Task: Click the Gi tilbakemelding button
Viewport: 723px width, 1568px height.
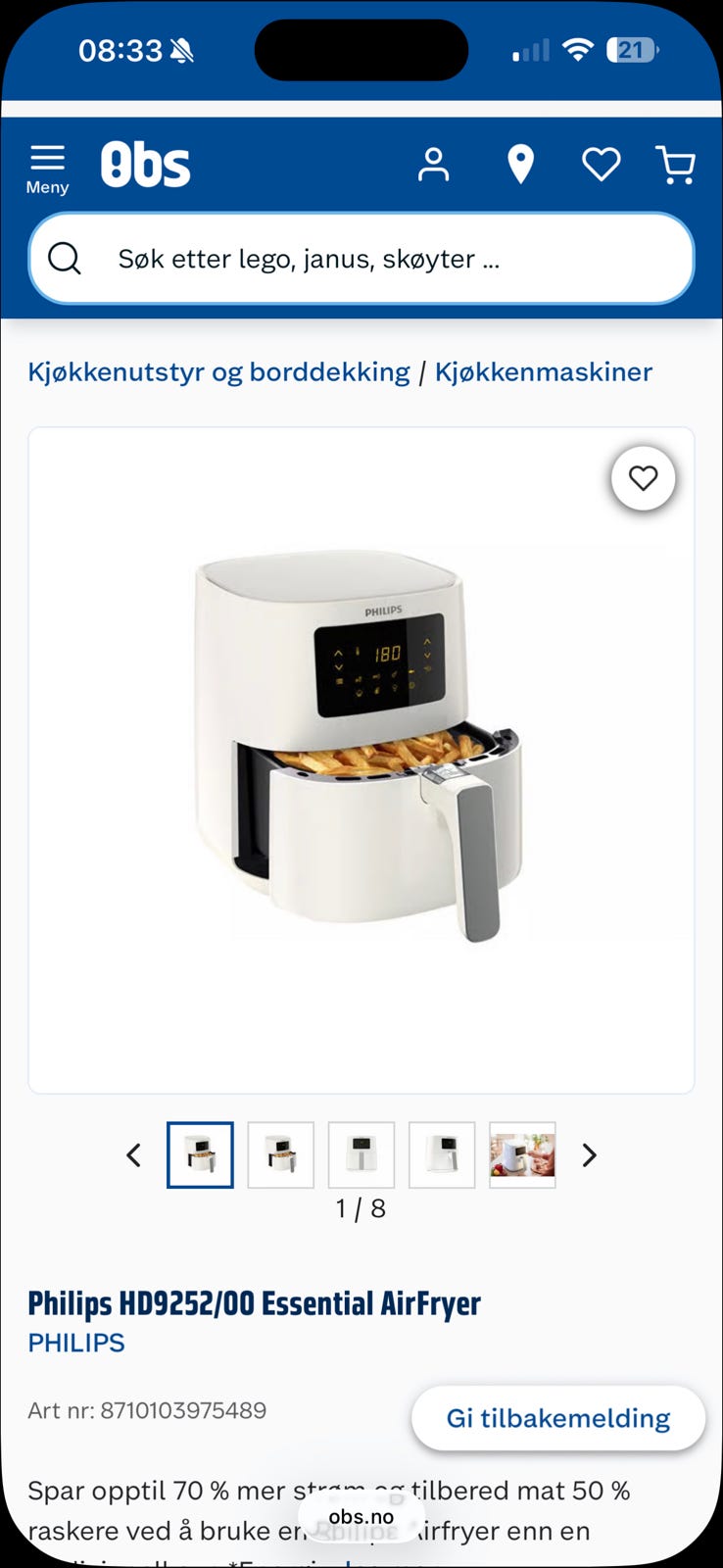Action: 558,1418
